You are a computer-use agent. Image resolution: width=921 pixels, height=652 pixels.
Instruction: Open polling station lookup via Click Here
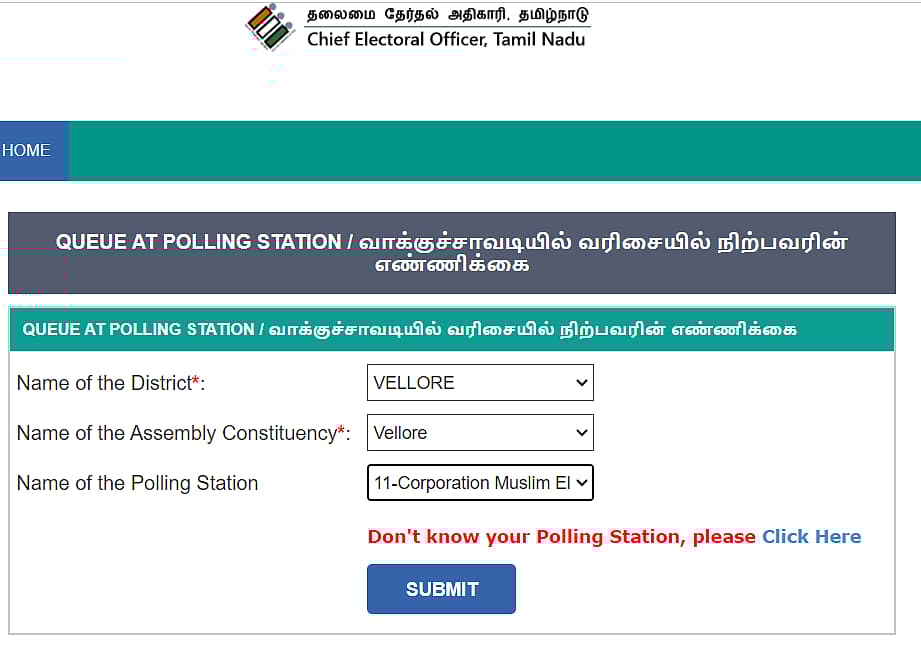tap(811, 536)
